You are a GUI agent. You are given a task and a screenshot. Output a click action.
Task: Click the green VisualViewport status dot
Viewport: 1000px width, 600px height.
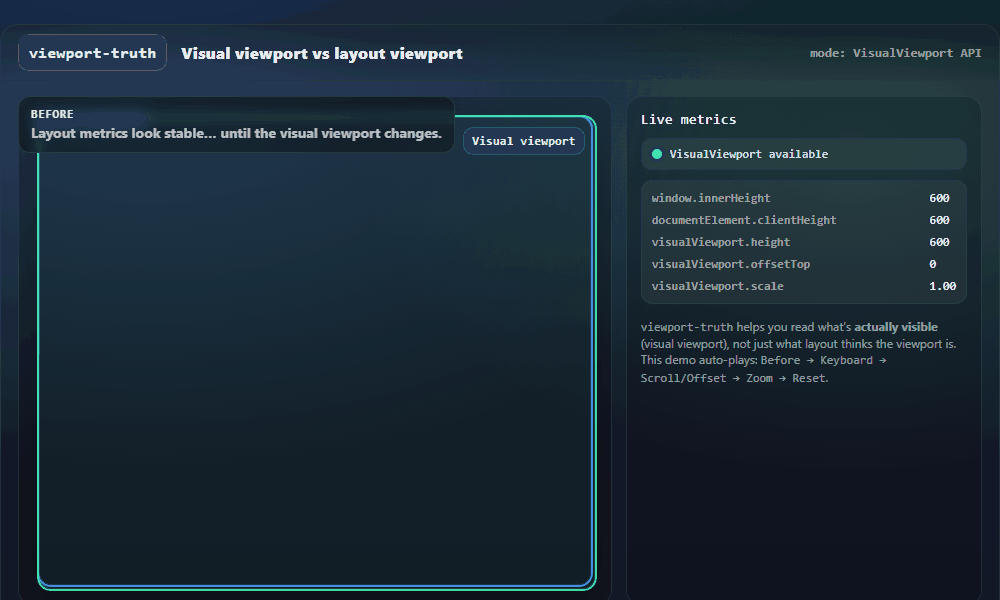[657, 154]
